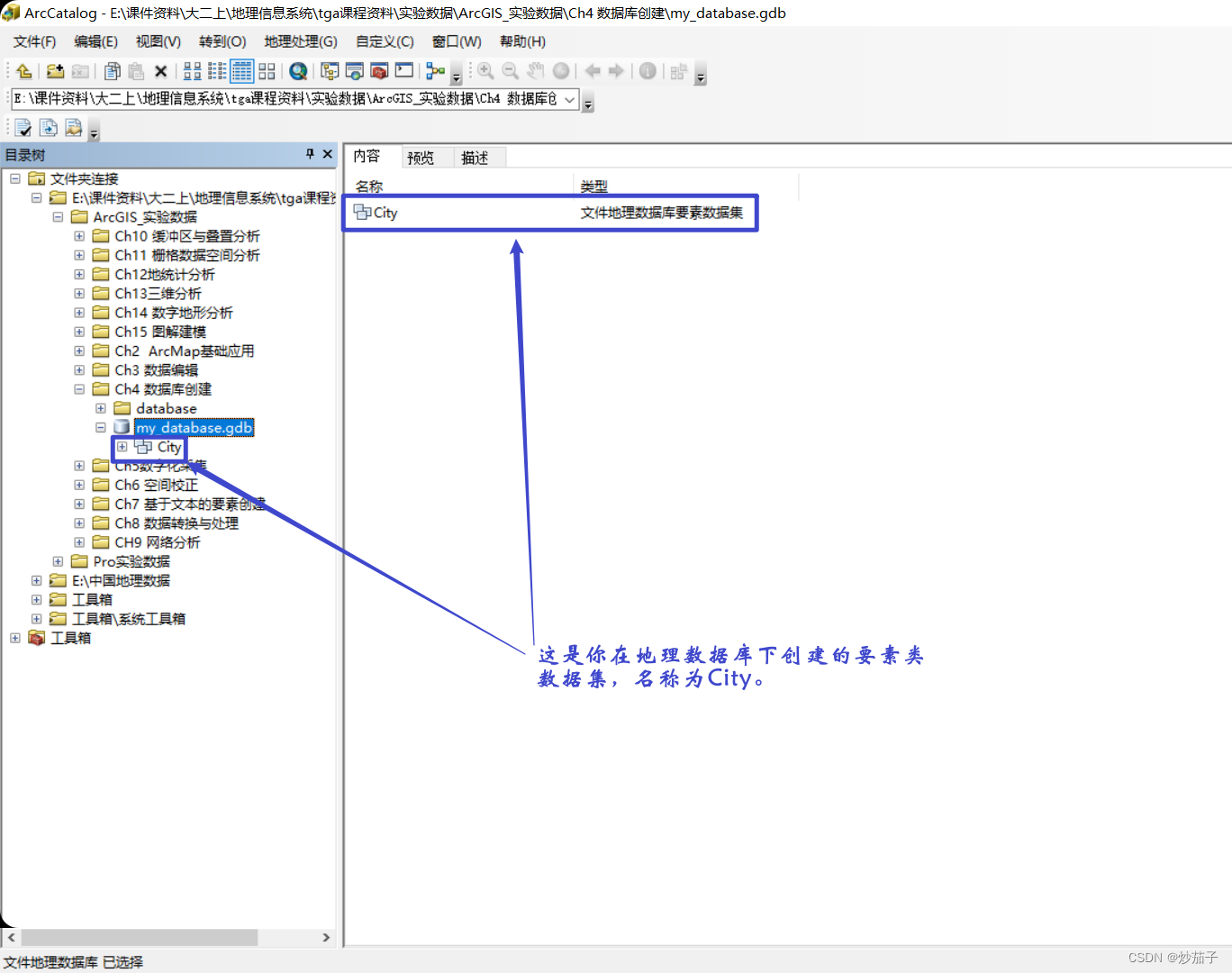Click the Import Metadata icon
The image size is (1232, 973).
74,128
